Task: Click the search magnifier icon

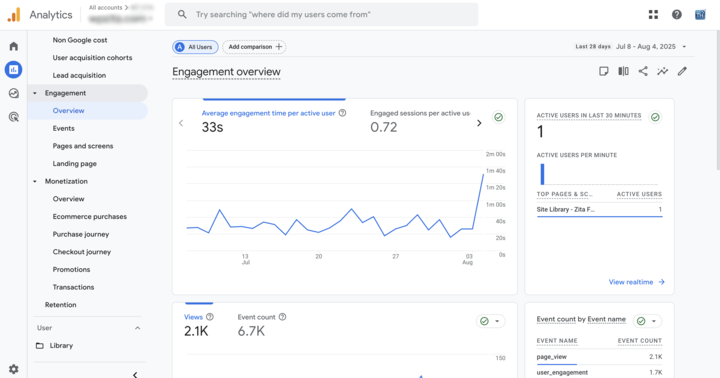Action: [182, 15]
